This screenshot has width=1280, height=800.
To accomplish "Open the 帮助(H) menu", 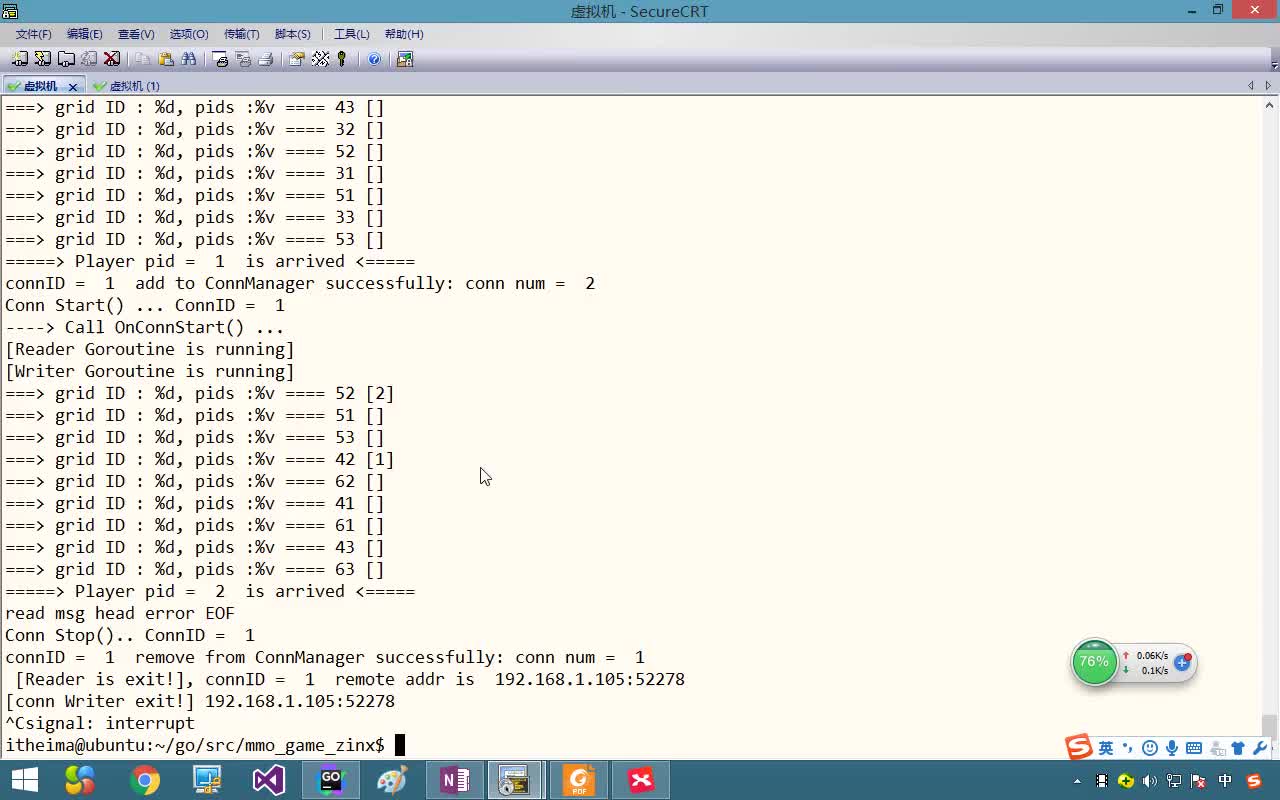I will point(404,34).
